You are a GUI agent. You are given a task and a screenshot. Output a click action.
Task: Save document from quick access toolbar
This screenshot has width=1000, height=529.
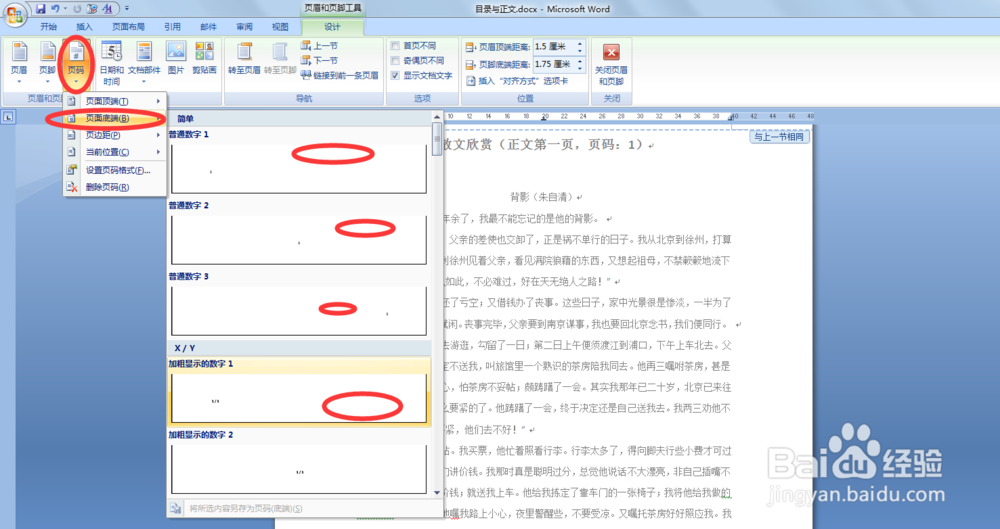pyautogui.click(x=41, y=9)
